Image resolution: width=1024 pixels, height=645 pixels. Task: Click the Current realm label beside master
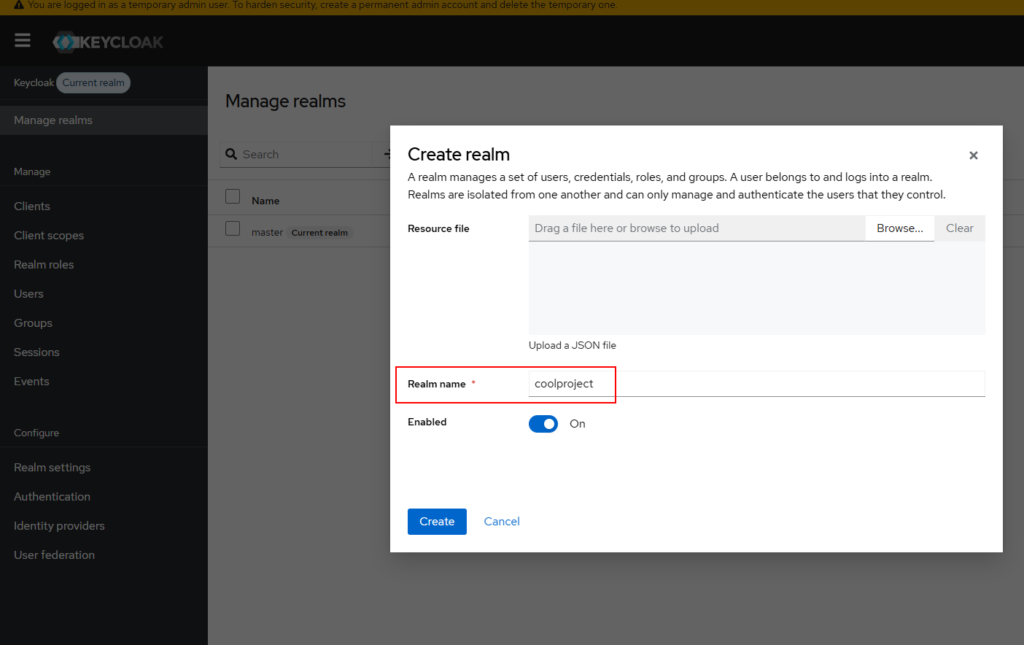(x=319, y=233)
